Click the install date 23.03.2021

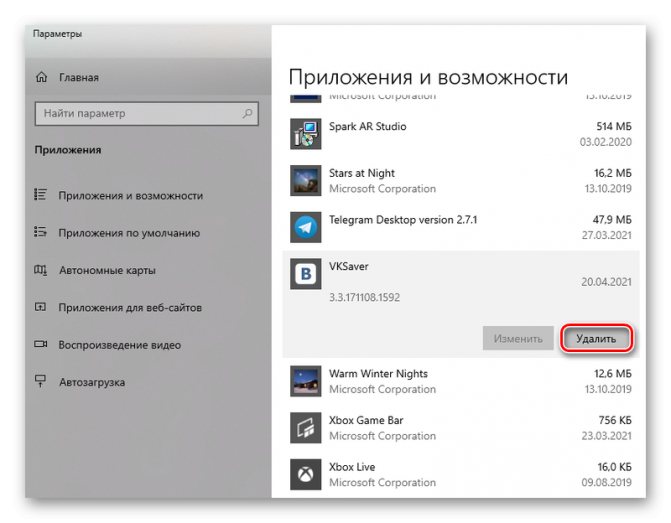[x=606, y=436]
